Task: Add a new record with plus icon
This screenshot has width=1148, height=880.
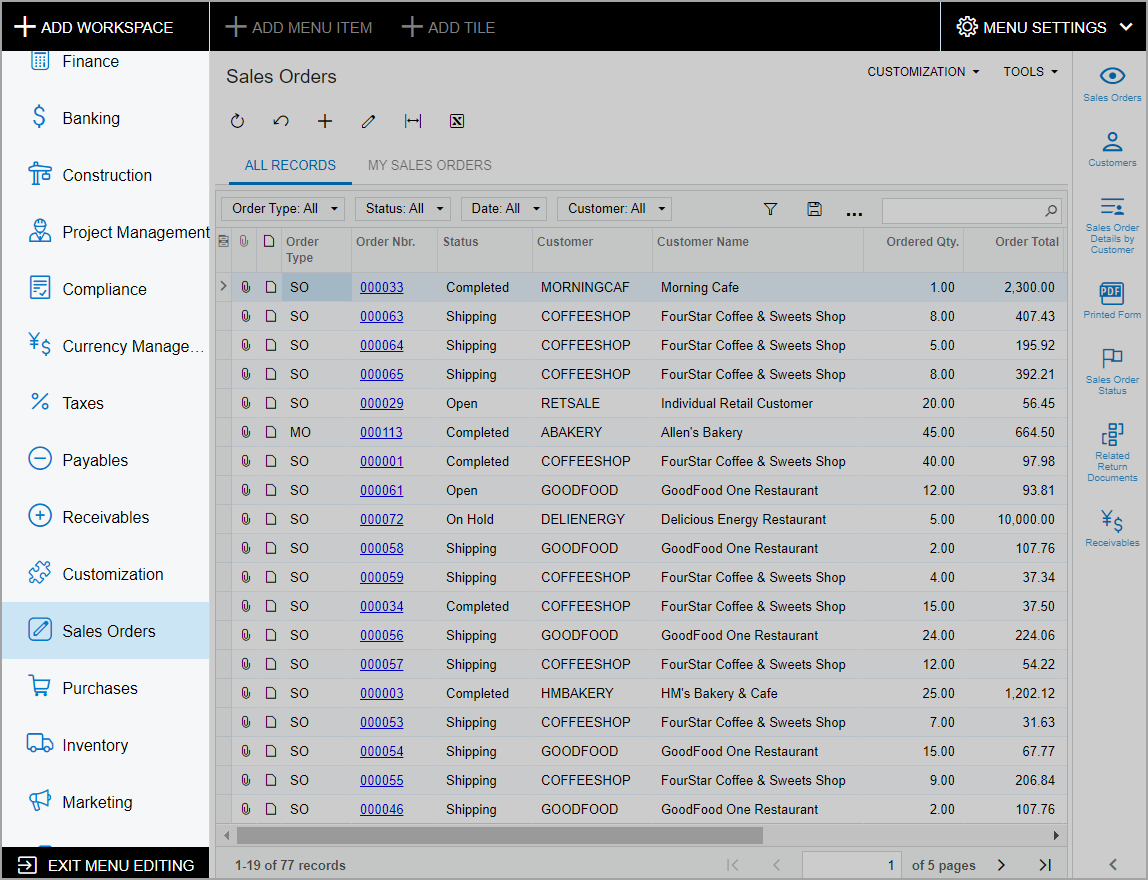Action: [325, 121]
